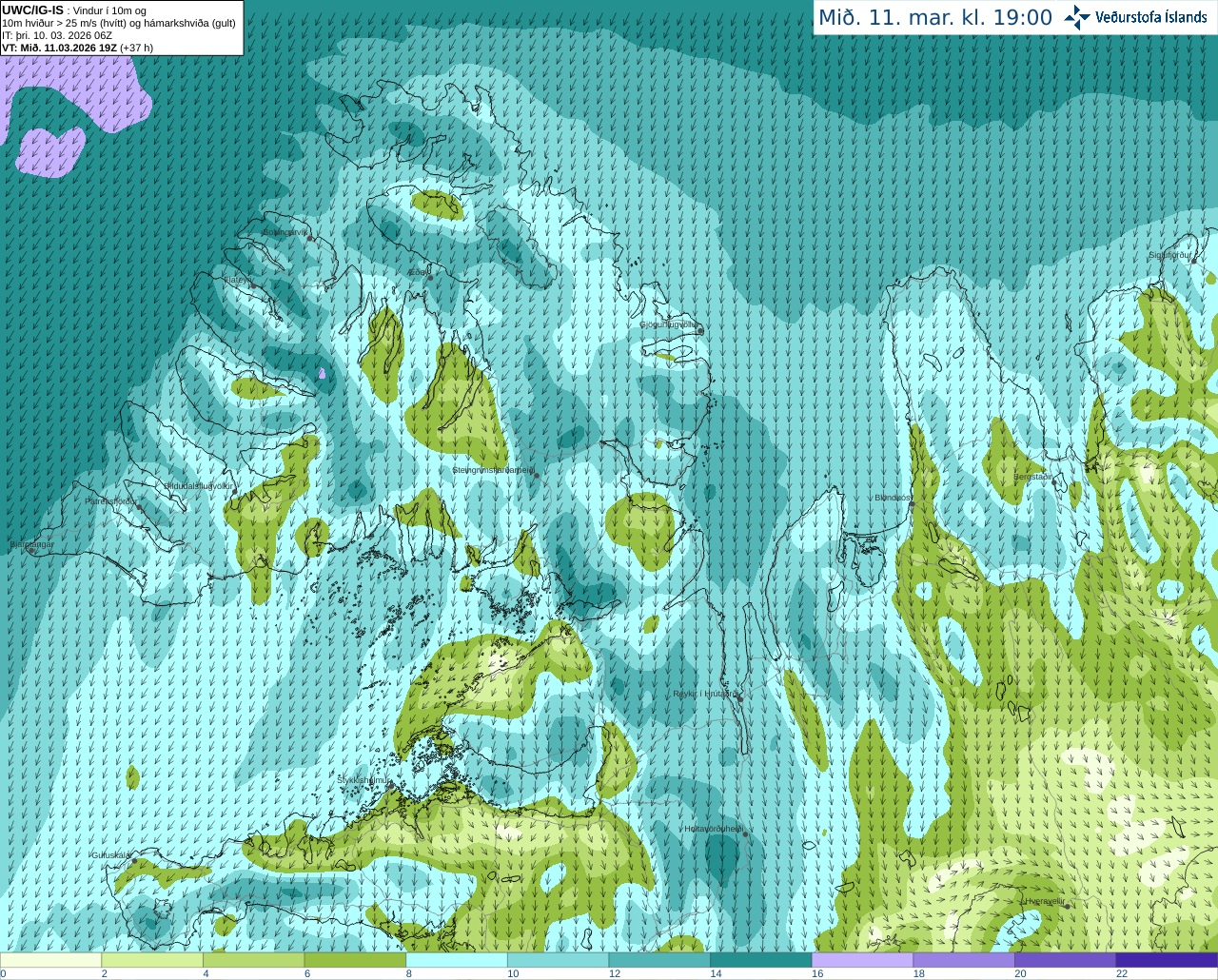
Task: Click the legend scale number 16
Action: 817,973
